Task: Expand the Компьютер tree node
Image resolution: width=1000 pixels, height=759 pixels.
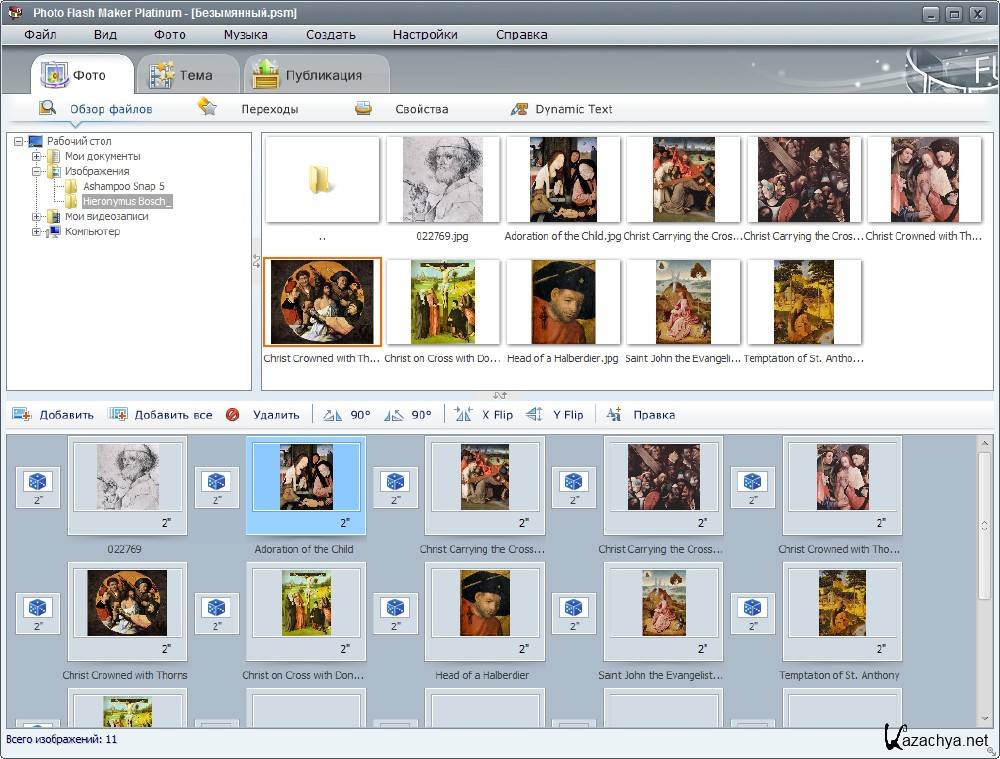Action: click(37, 232)
